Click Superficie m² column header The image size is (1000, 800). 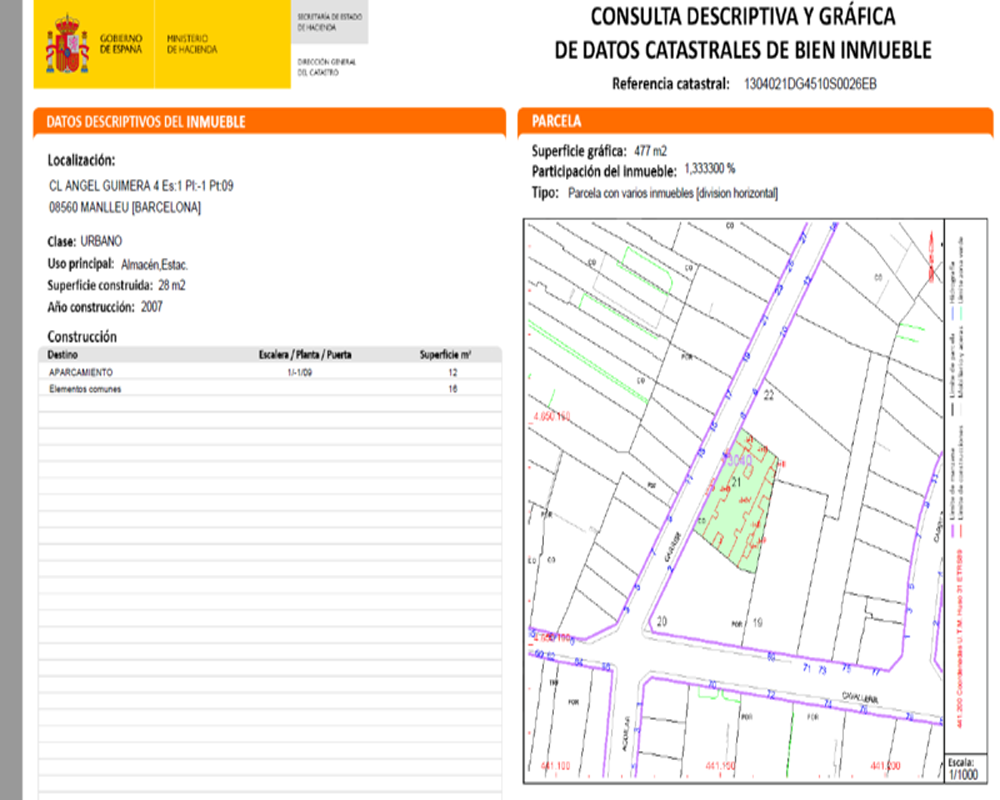[x=445, y=355]
